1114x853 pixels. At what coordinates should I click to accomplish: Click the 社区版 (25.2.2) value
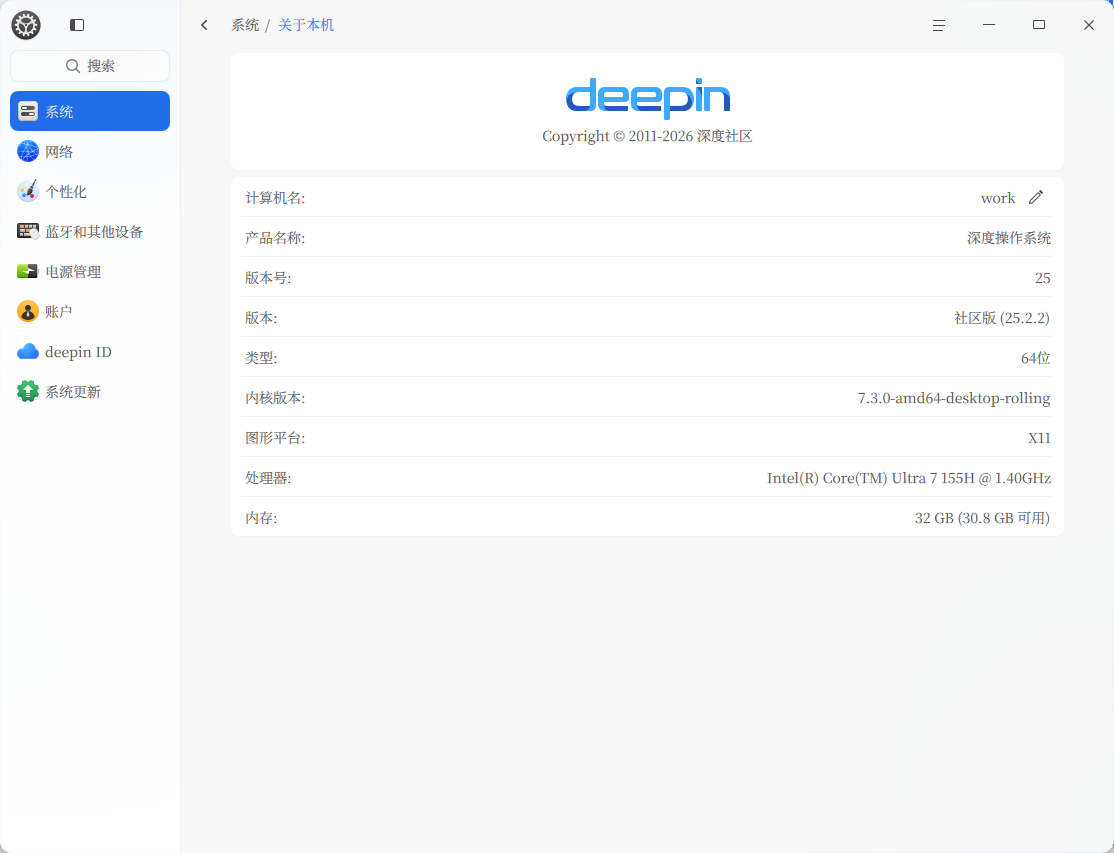tap(1002, 317)
